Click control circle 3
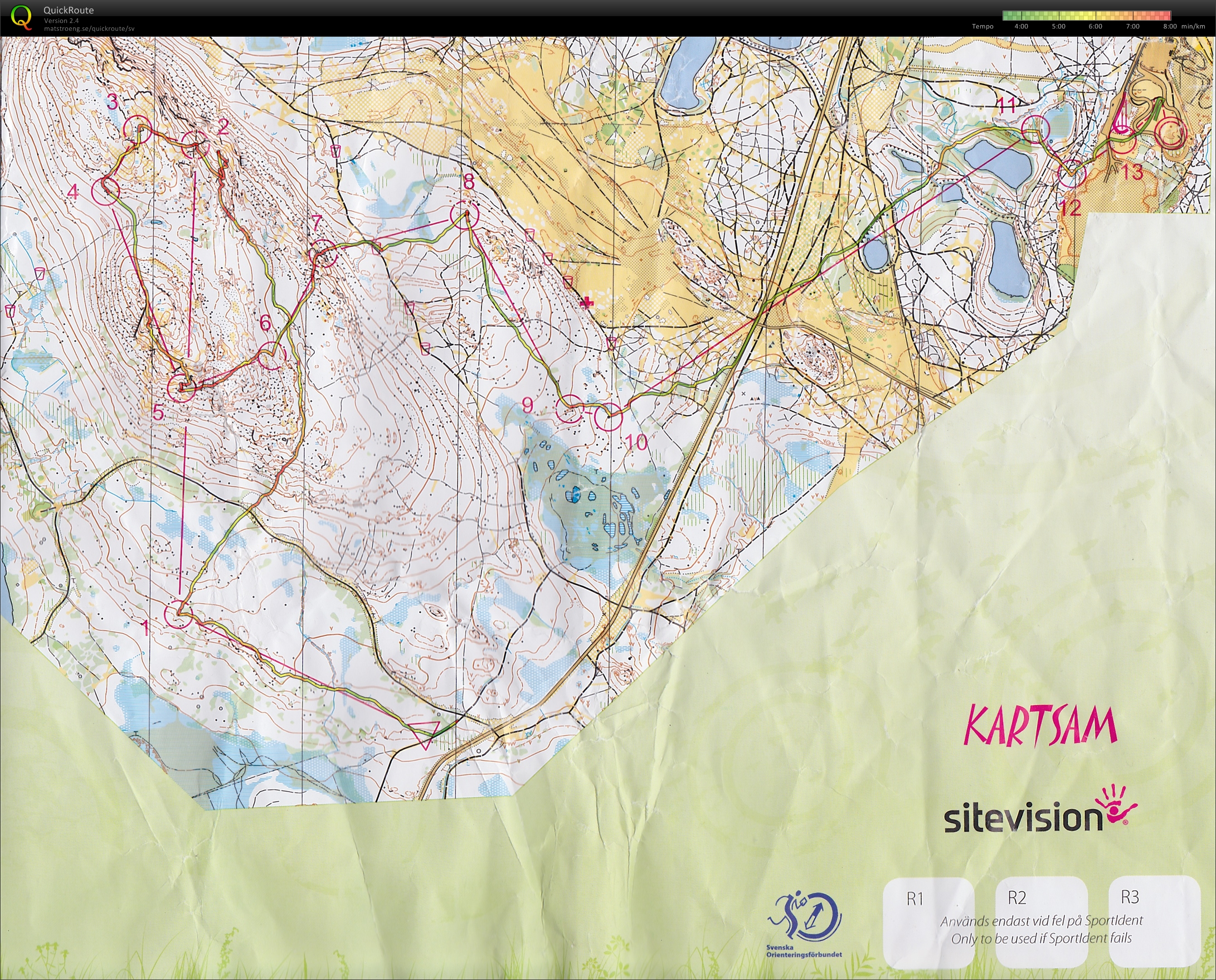Viewport: 1216px width, 980px height. 138,130
